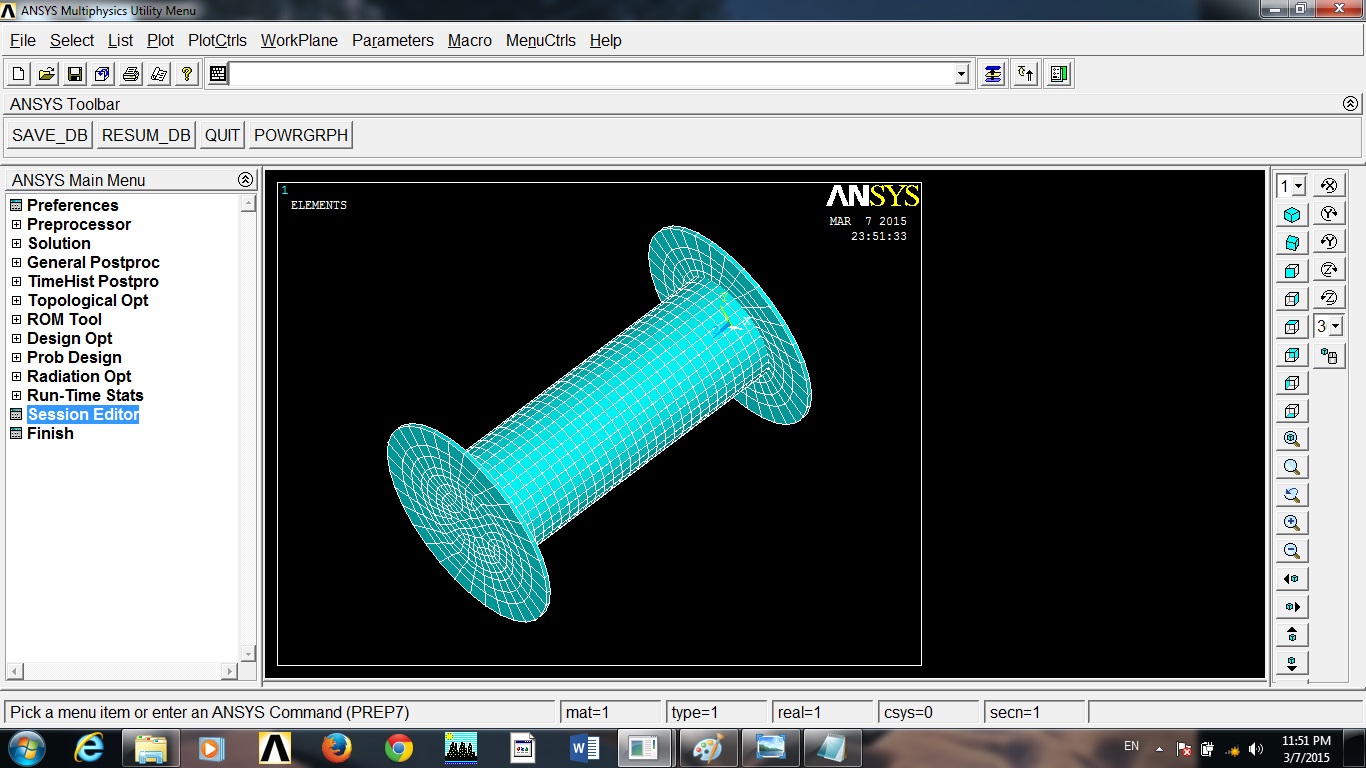Click the Open ANSYS File icon

[x=47, y=74]
